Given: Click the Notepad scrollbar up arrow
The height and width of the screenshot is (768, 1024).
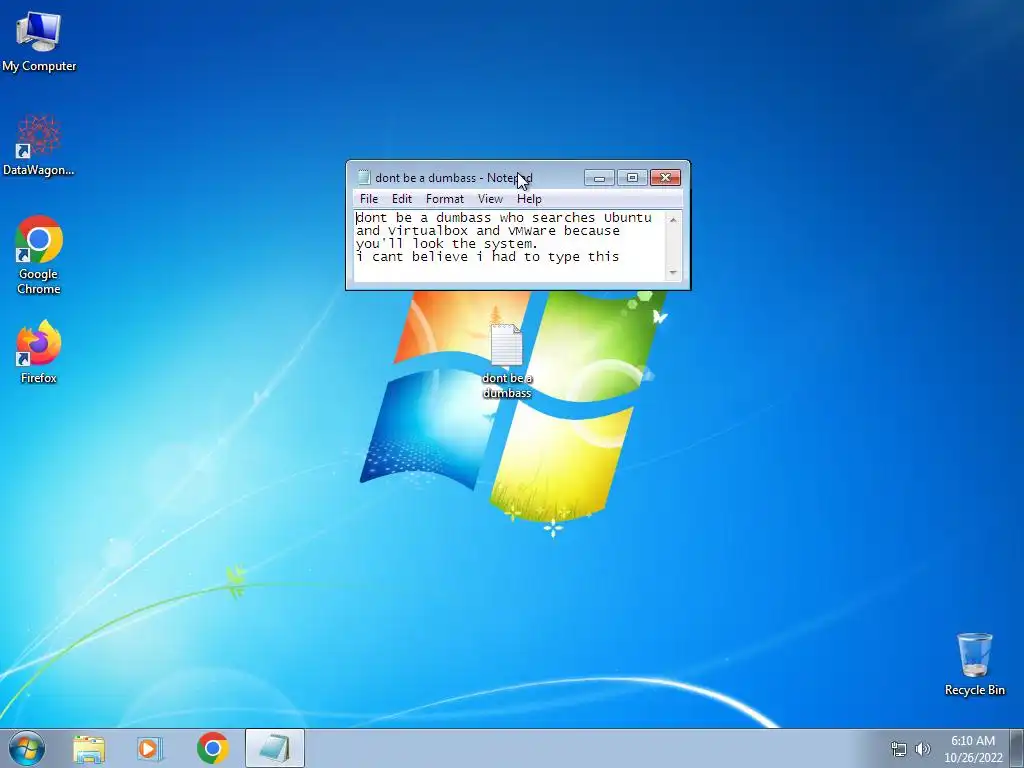Looking at the screenshot, I should (x=673, y=220).
